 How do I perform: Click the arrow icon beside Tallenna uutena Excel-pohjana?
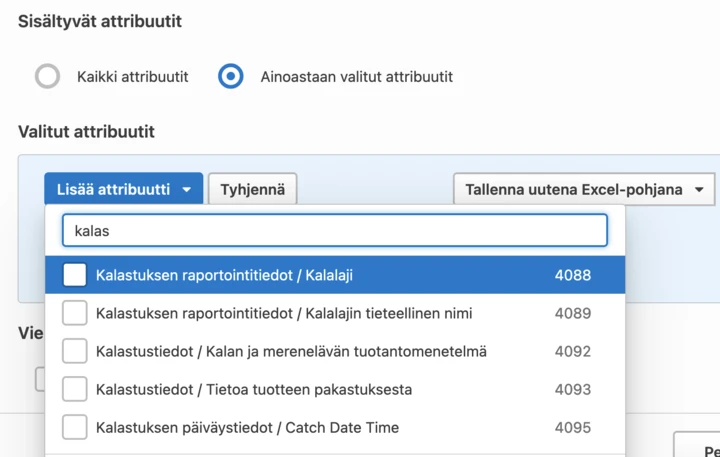point(699,190)
